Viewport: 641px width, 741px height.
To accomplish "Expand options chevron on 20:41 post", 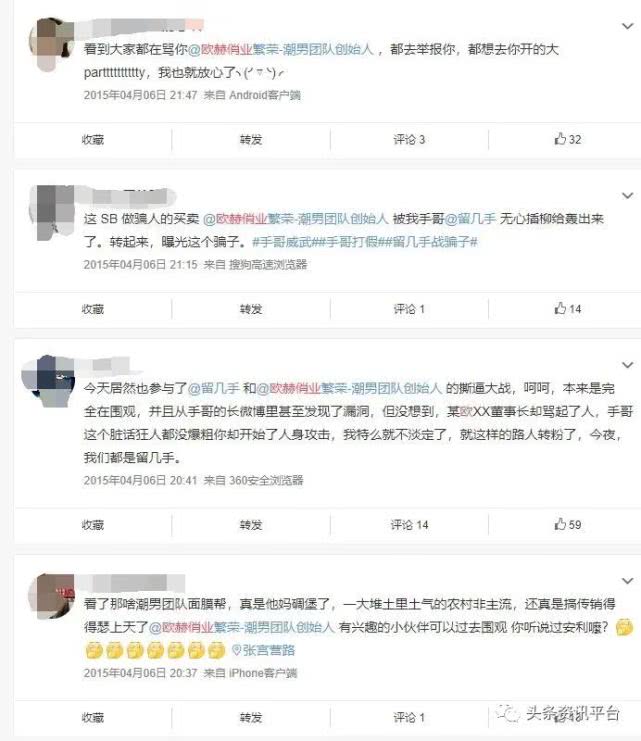I will 627,365.
